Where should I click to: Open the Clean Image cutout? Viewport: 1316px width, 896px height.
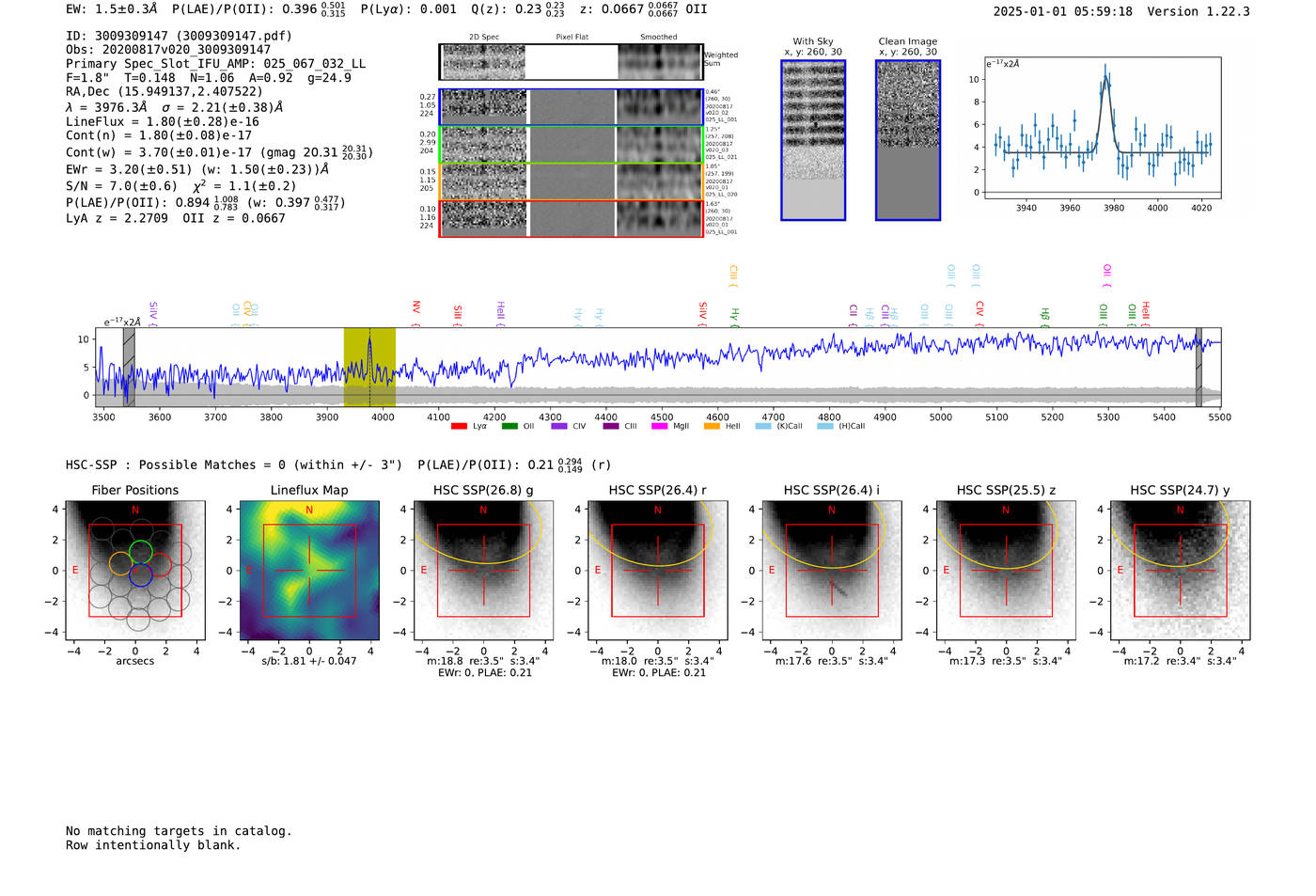908,140
